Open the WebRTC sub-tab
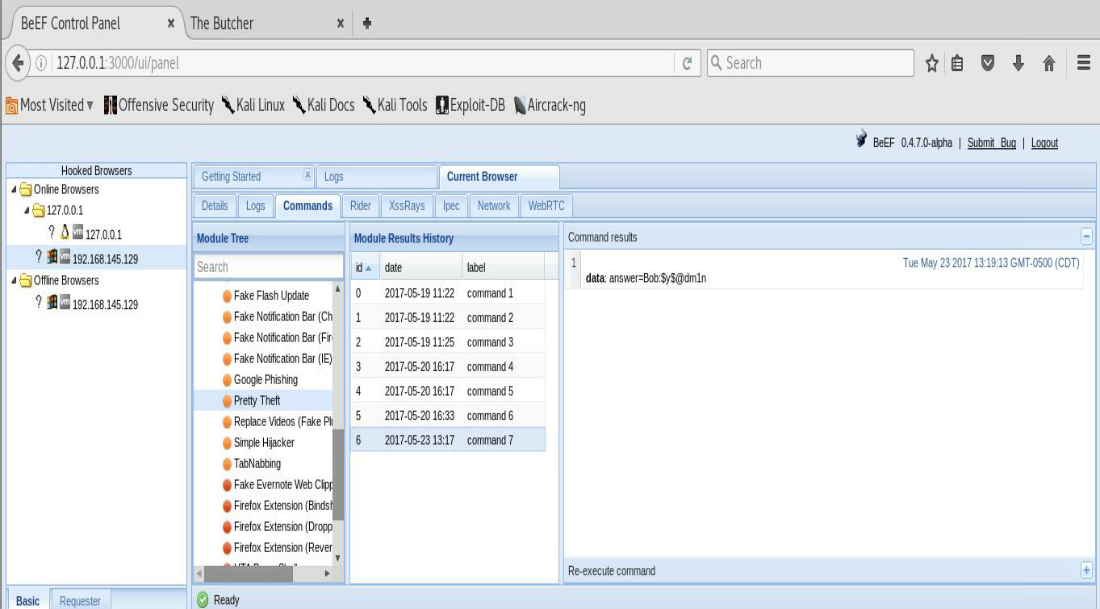 point(546,206)
